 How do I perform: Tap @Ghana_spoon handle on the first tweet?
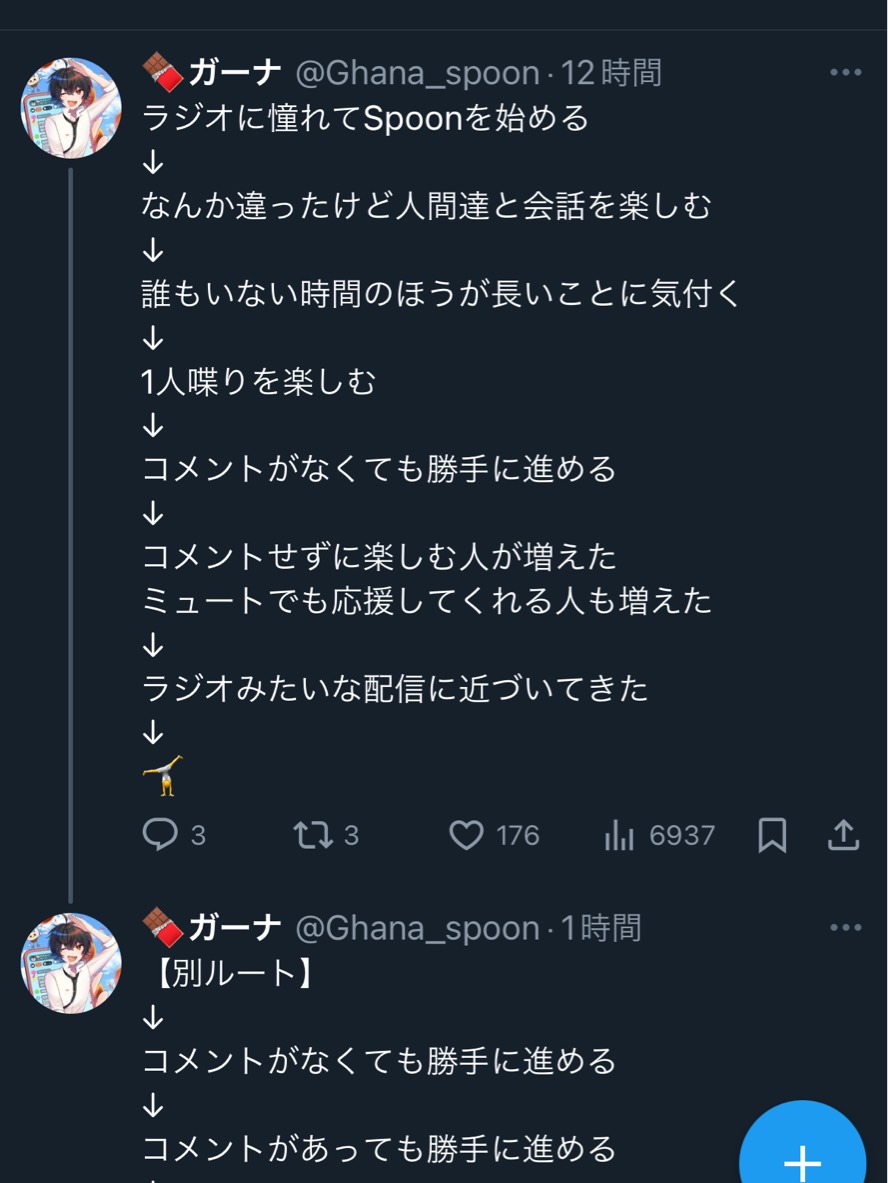[x=417, y=72]
